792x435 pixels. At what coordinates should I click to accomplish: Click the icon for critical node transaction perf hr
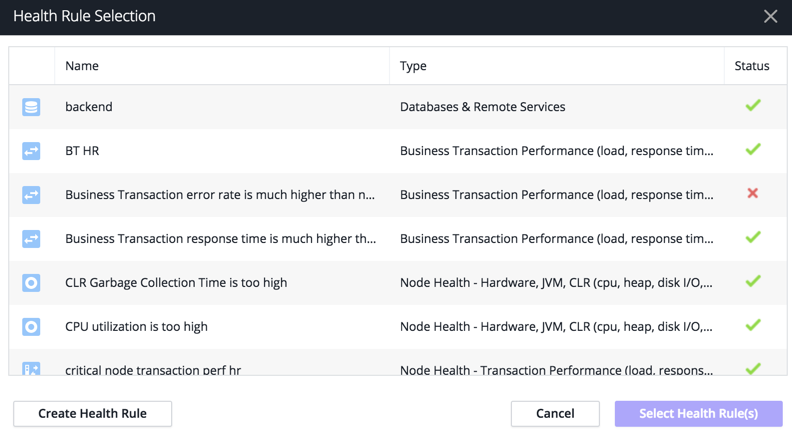coord(31,368)
